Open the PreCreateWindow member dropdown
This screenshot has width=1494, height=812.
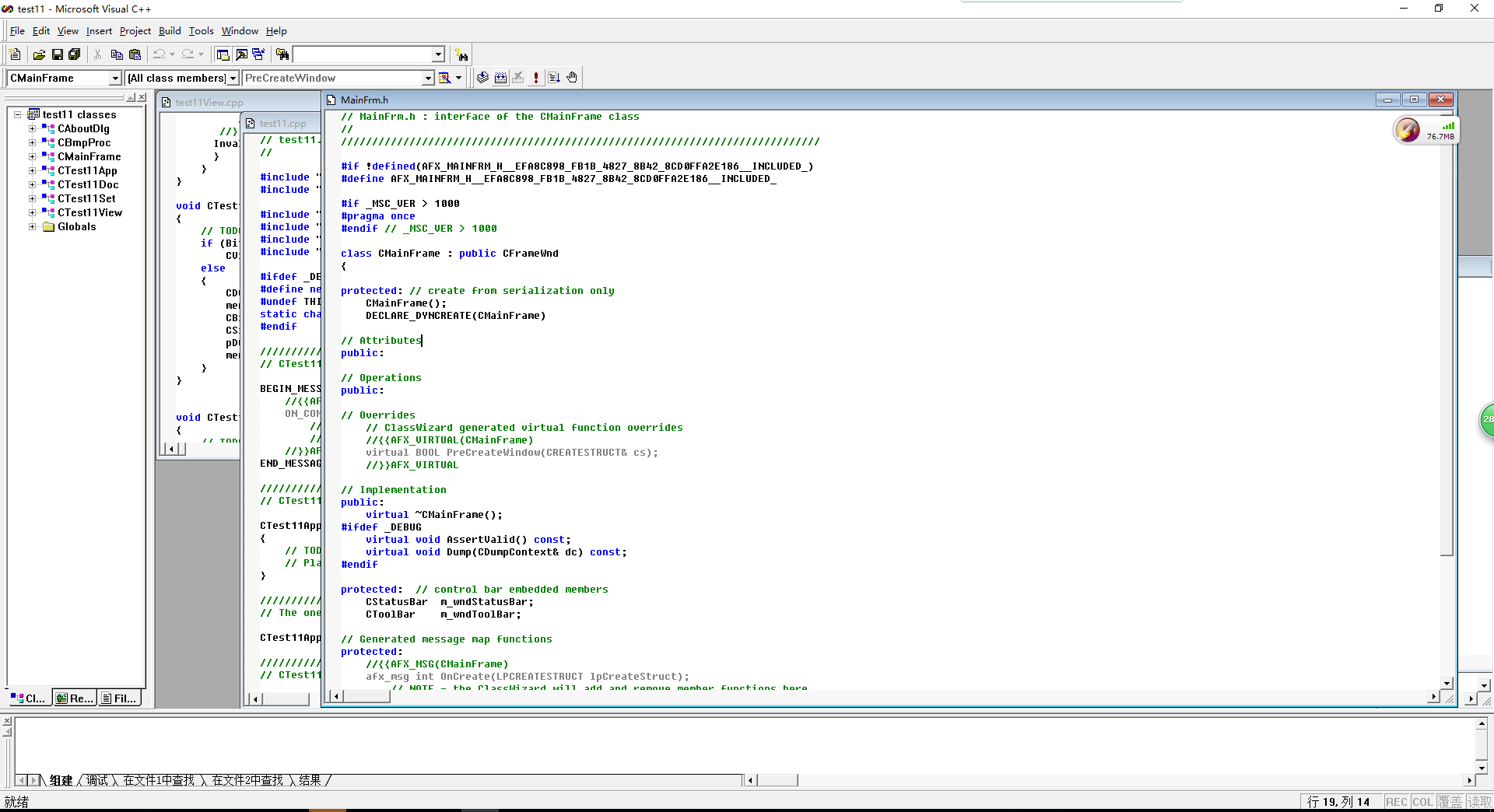(x=427, y=78)
